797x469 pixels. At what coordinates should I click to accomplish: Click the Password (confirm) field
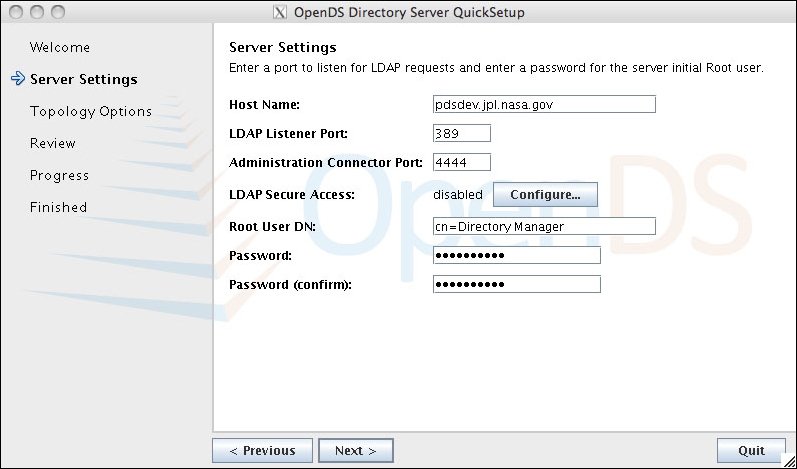click(517, 284)
